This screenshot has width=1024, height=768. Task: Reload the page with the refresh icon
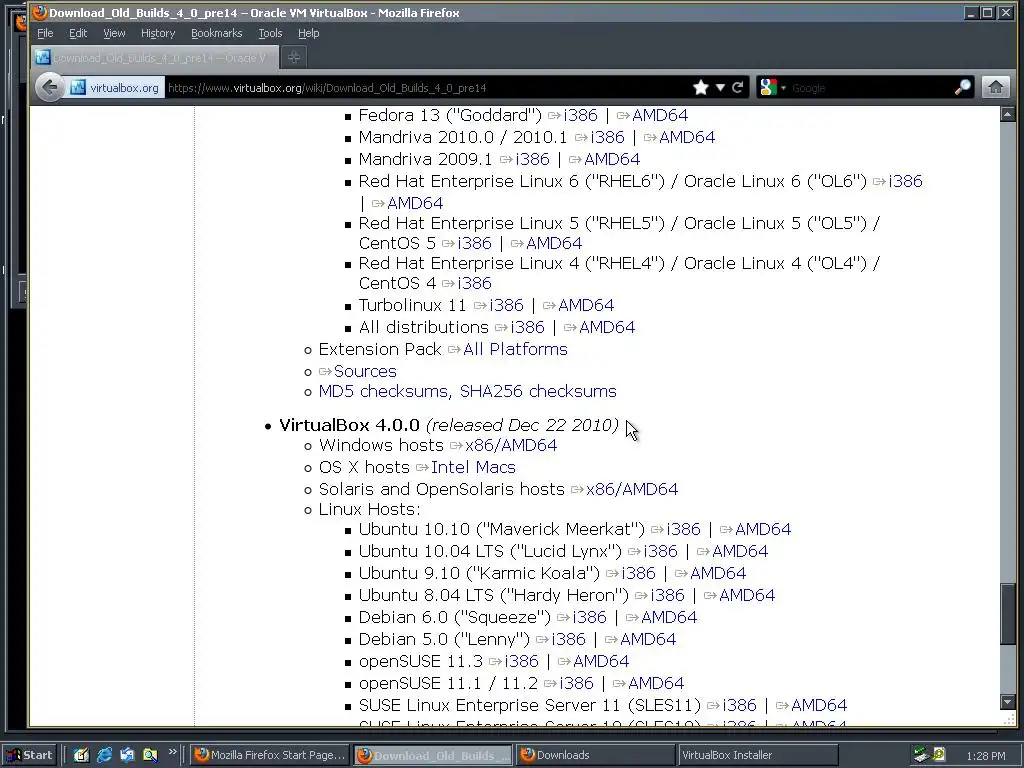(x=737, y=88)
